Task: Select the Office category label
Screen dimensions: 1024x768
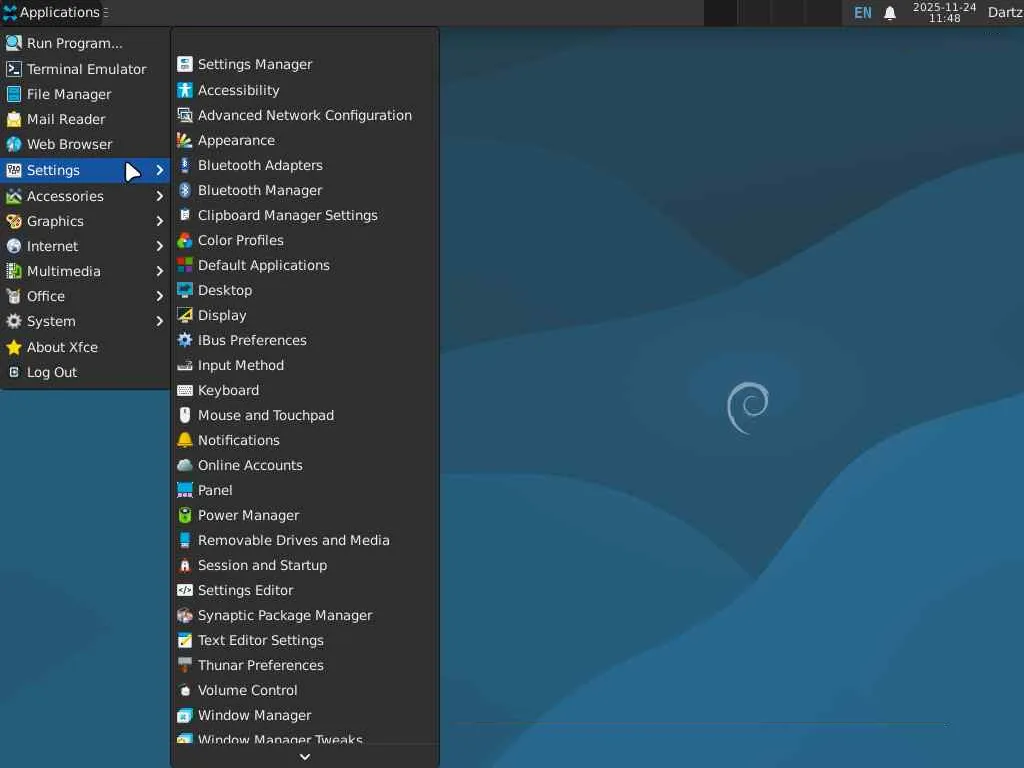Action: pos(46,296)
